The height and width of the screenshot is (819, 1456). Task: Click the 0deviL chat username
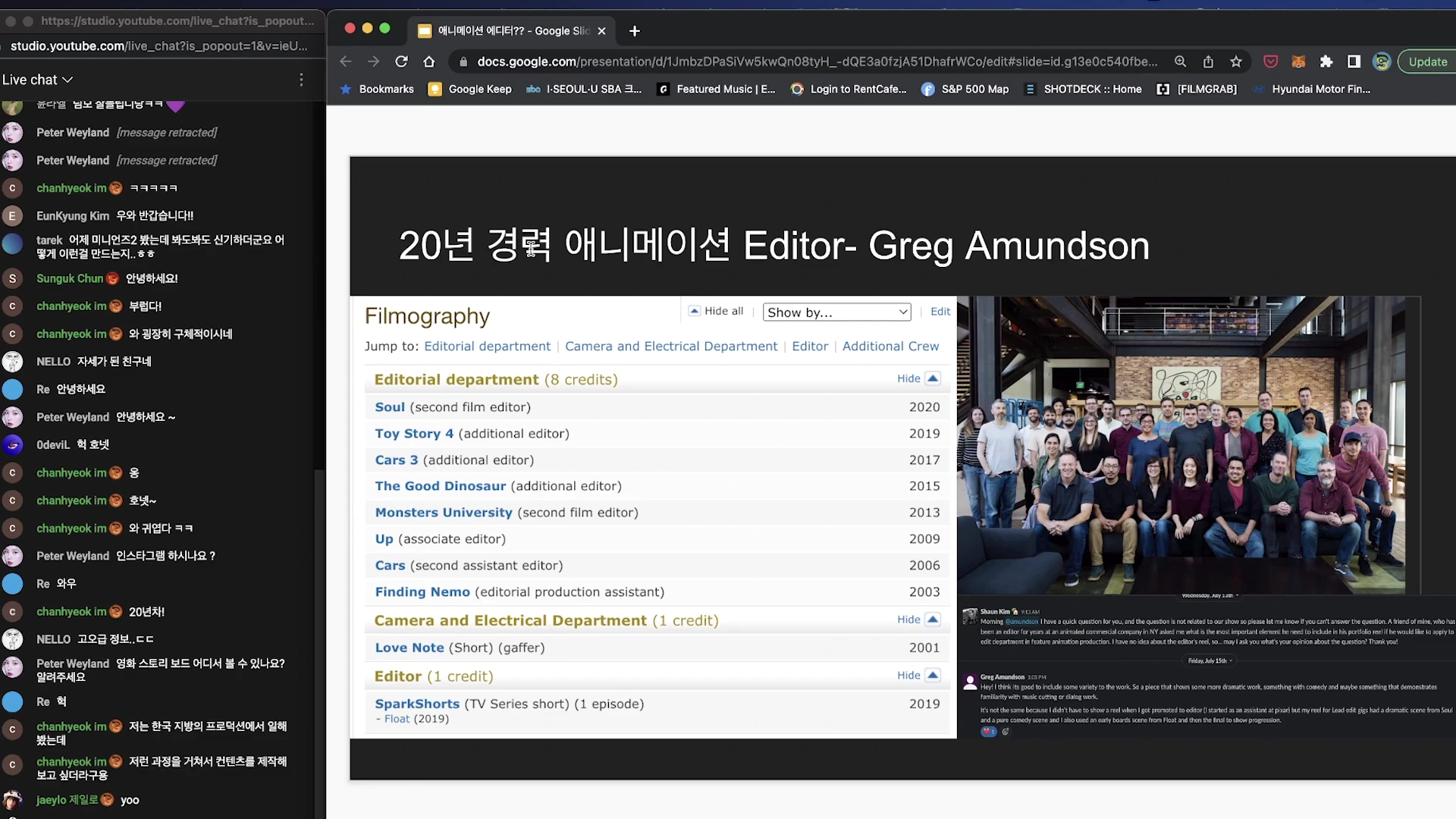[x=53, y=444]
